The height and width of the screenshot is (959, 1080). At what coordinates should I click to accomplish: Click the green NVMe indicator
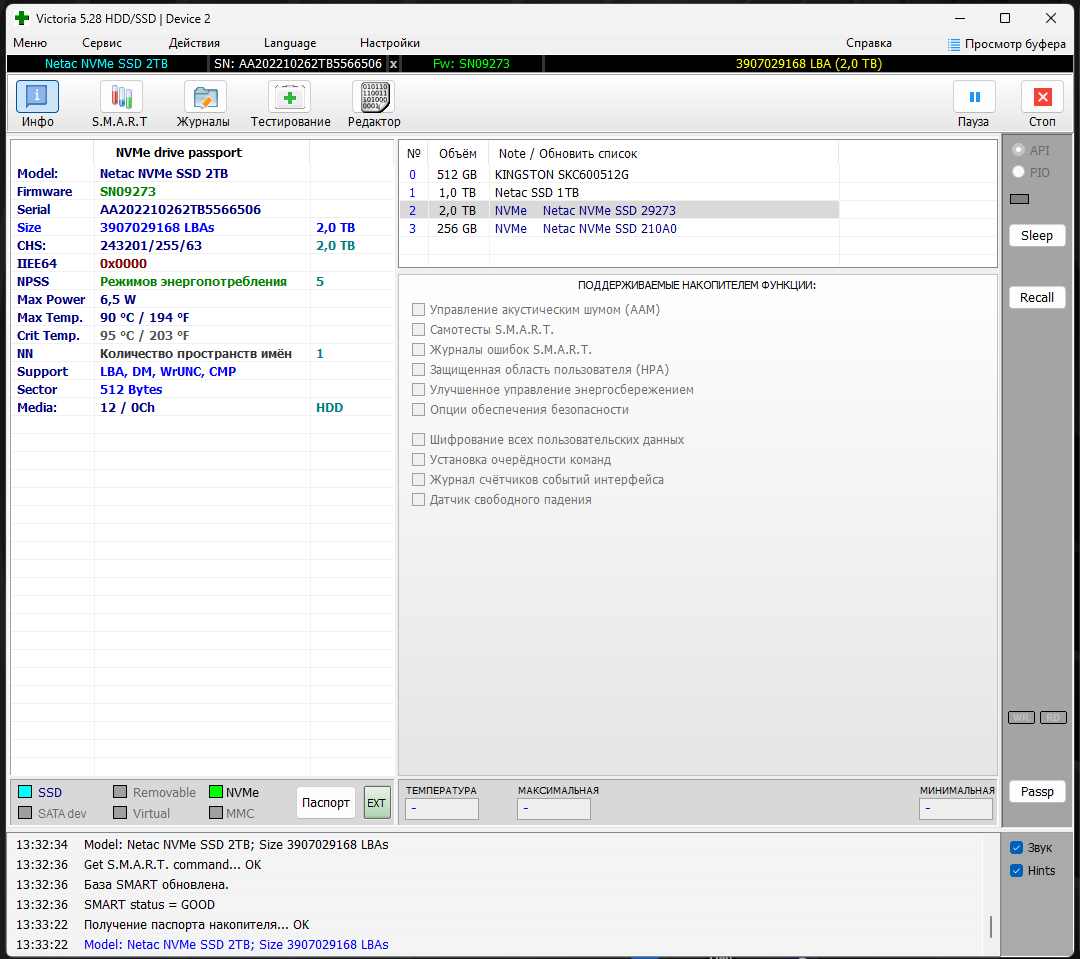pos(216,792)
